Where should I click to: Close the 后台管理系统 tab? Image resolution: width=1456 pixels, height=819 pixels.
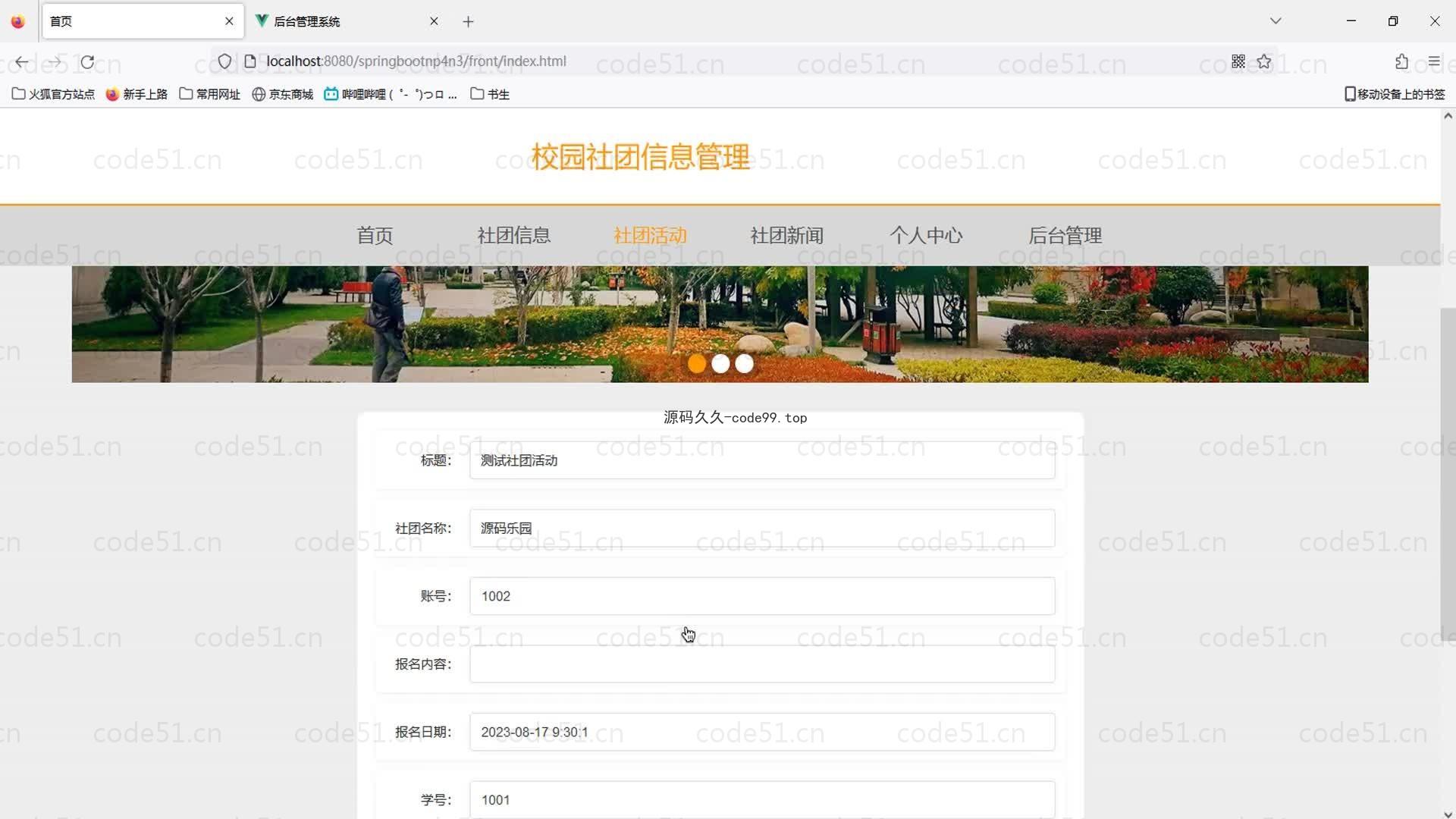pos(434,21)
